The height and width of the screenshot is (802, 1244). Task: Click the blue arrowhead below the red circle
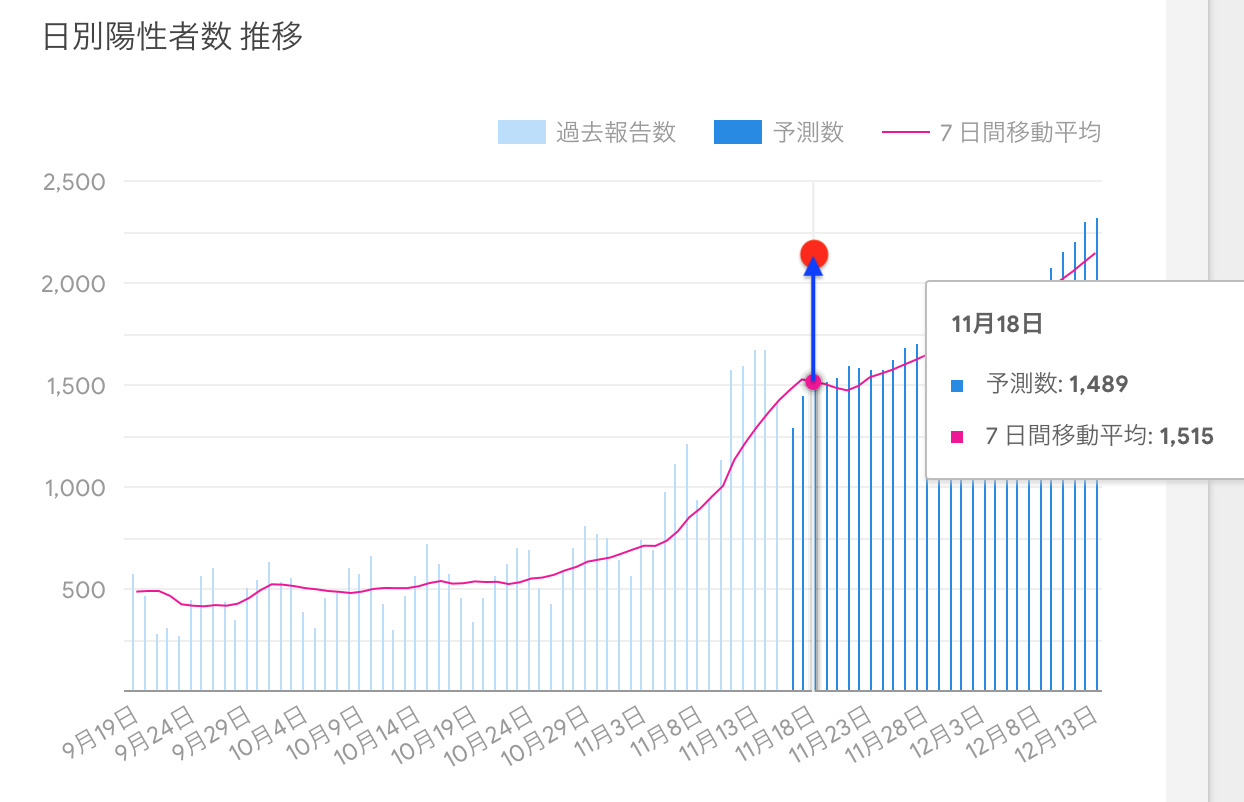[814, 266]
